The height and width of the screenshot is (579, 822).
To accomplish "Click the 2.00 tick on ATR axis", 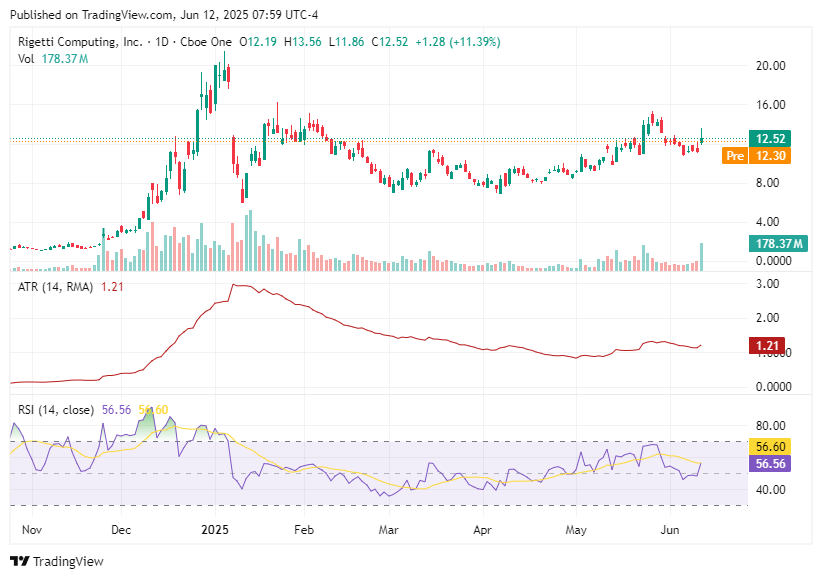I will click(x=767, y=317).
